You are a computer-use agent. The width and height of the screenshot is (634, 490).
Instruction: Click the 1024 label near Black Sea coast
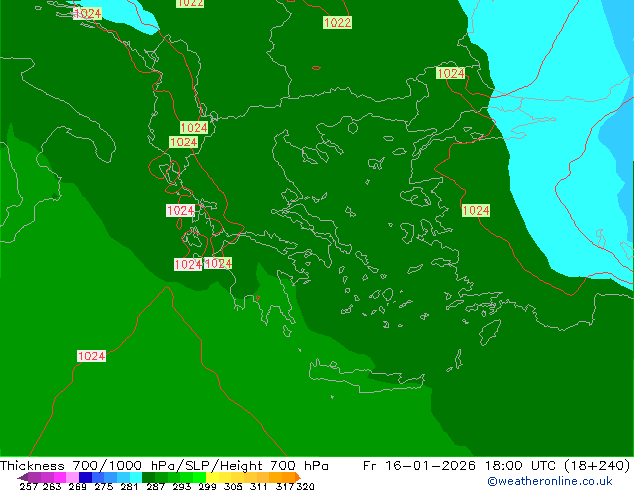pyautogui.click(x=451, y=73)
